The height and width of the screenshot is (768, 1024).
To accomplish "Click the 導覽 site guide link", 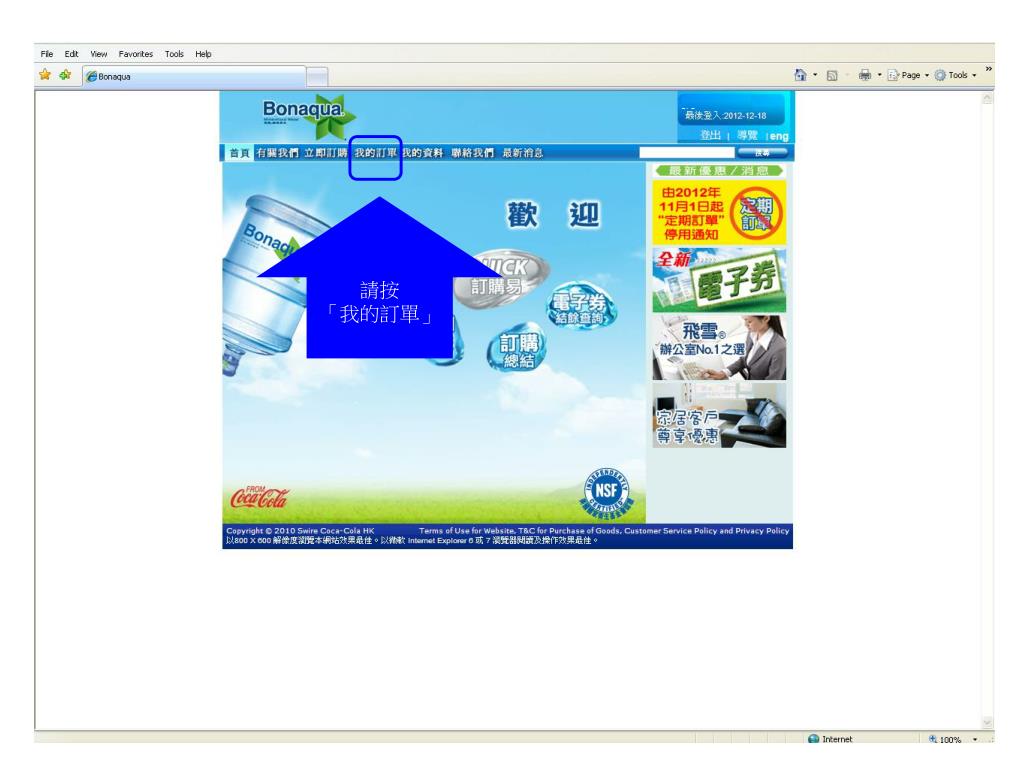I will (747, 135).
